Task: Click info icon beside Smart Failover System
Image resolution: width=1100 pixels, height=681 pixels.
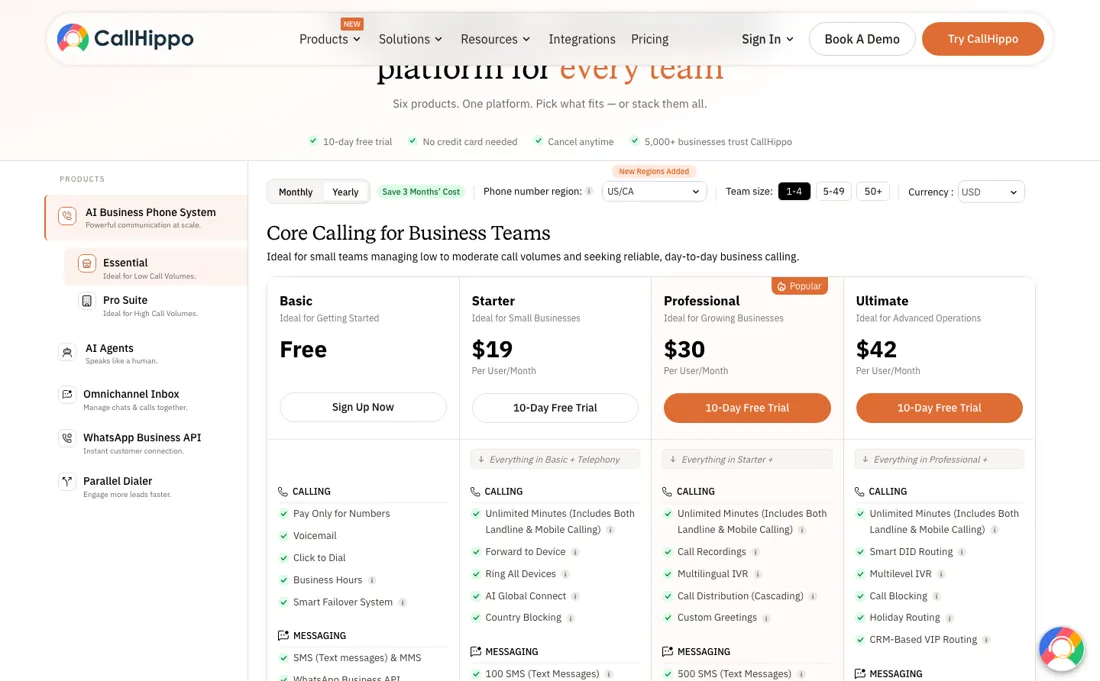Action: 403,602
